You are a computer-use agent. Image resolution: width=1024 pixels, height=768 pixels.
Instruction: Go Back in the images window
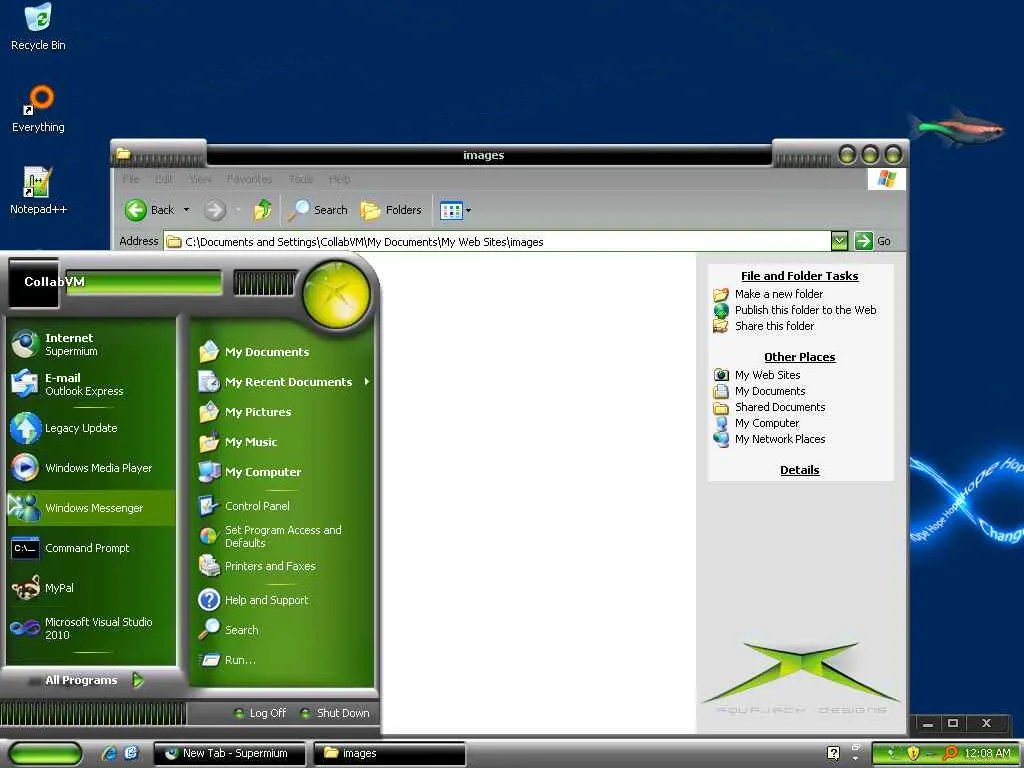pos(150,210)
